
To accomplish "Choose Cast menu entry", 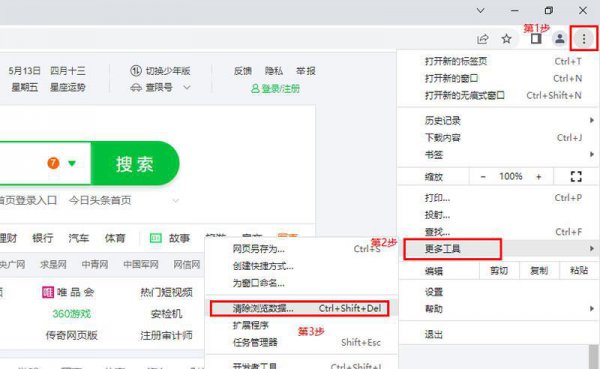I will point(498,215).
